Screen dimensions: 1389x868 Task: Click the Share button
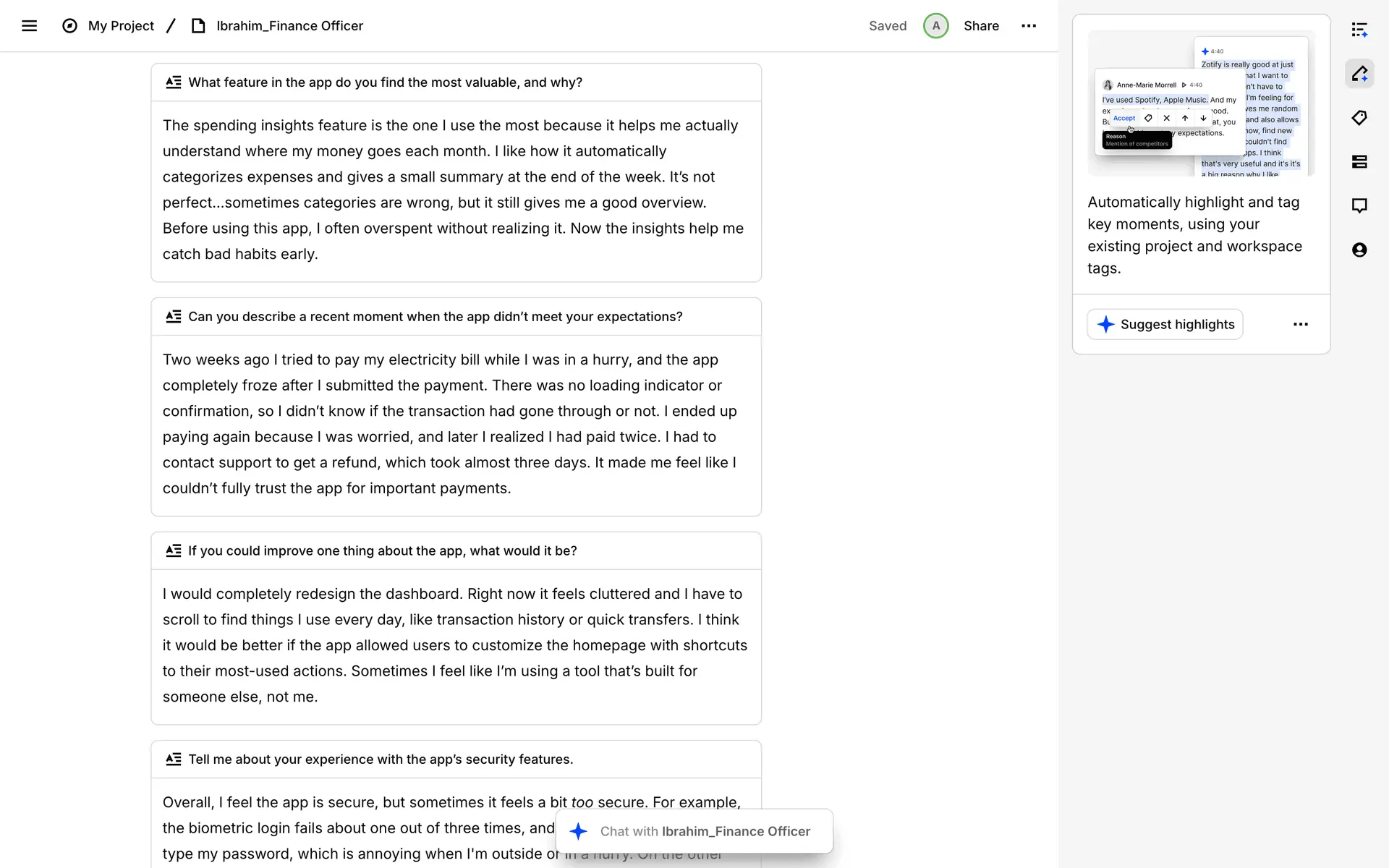[x=981, y=26]
